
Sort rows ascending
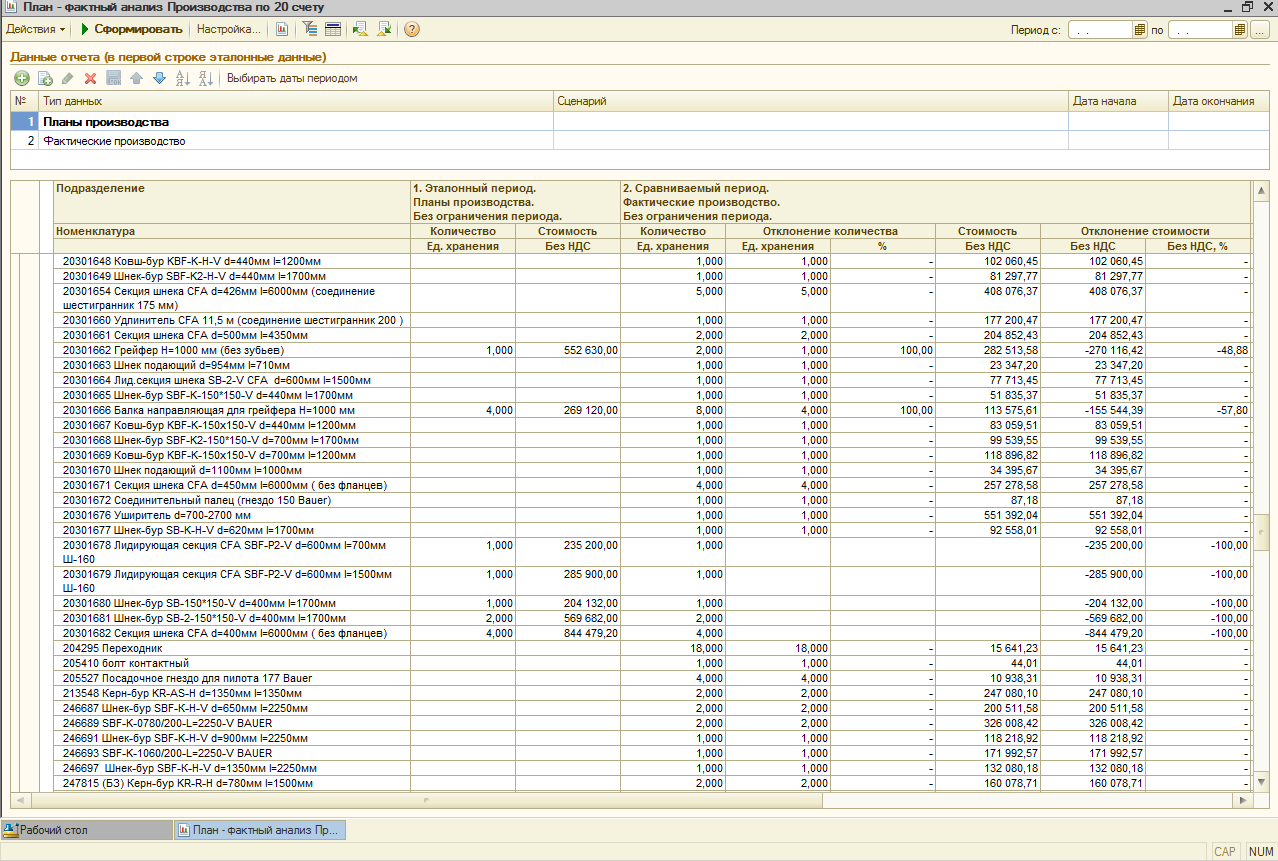182,78
